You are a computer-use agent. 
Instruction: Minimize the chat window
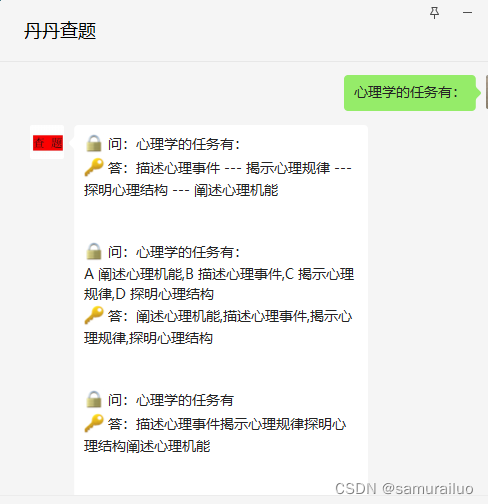point(467,13)
